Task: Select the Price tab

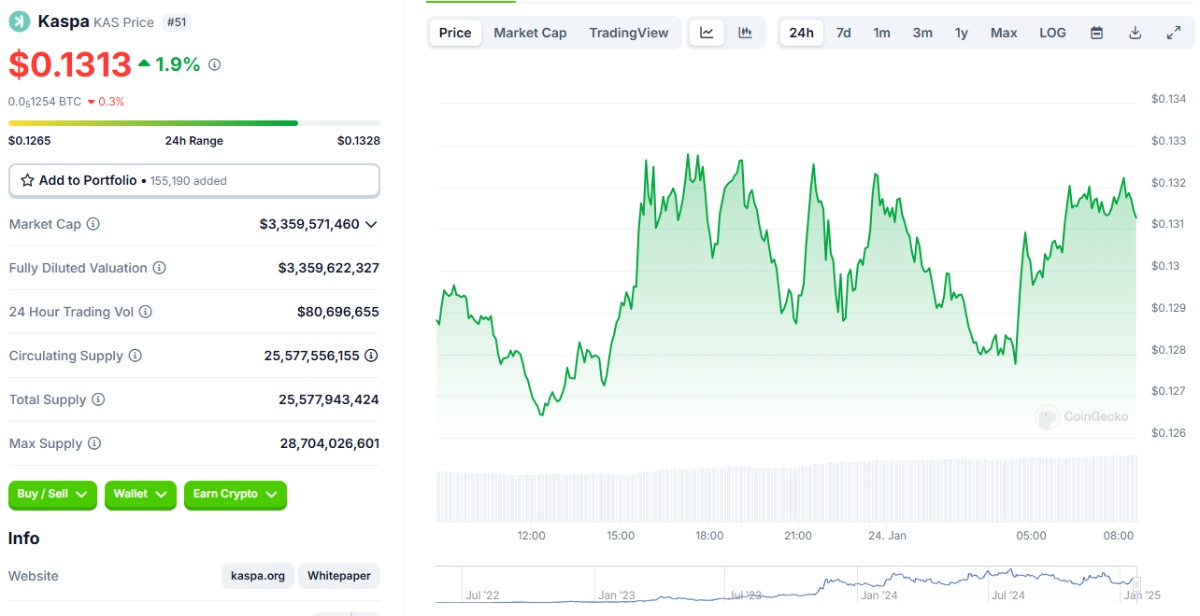Action: click(x=455, y=33)
